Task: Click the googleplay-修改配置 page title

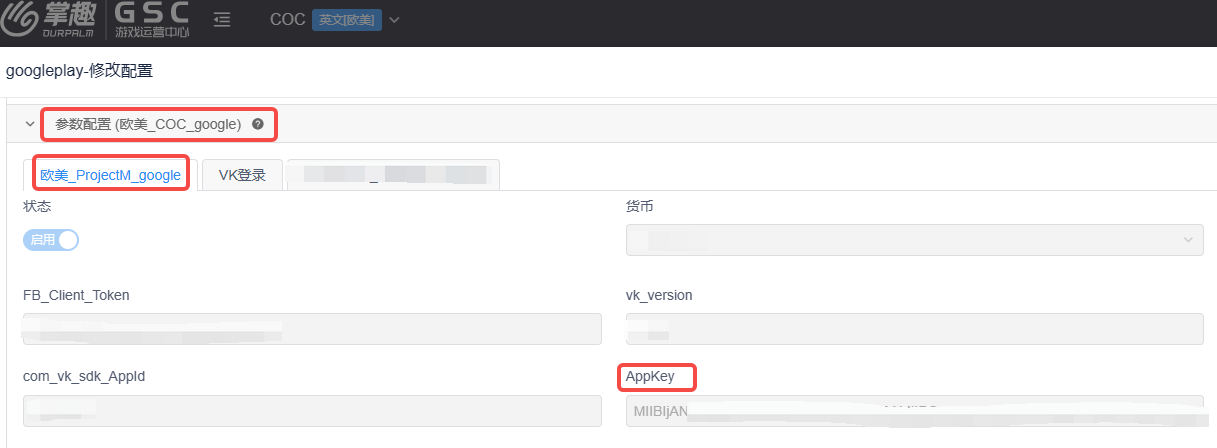Action: 80,71
